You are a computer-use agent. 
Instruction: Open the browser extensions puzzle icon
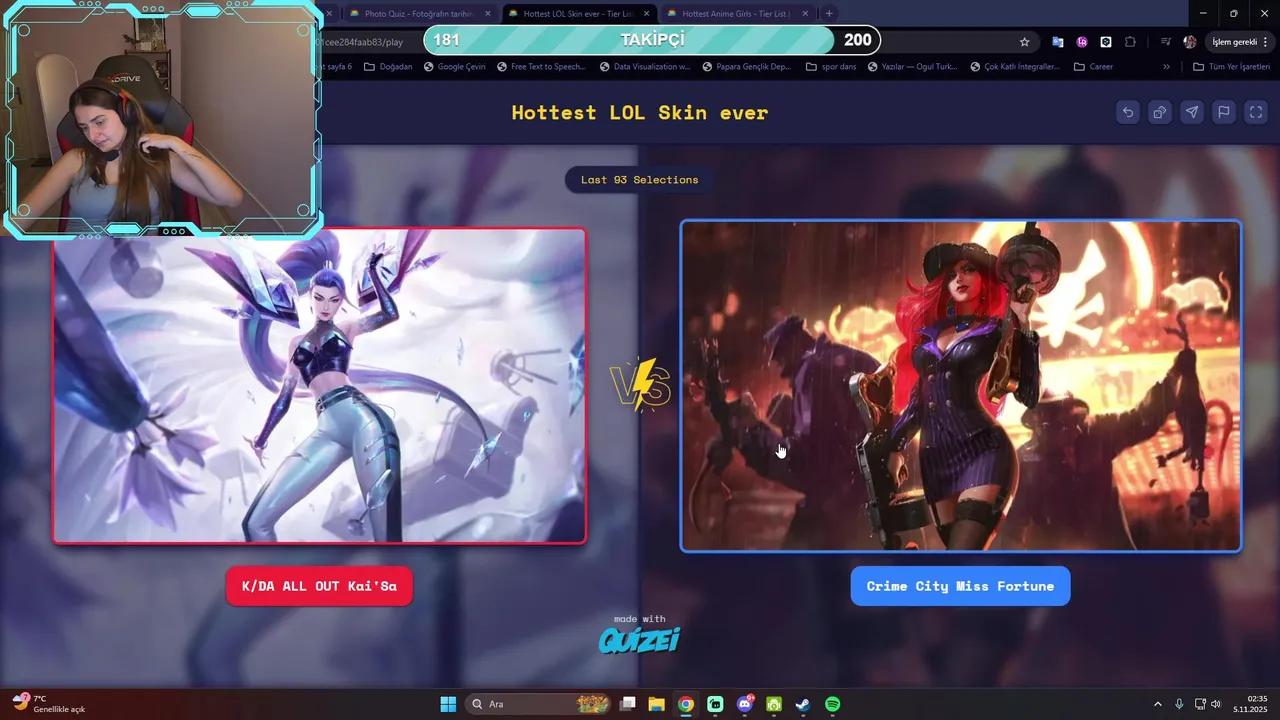[1130, 42]
